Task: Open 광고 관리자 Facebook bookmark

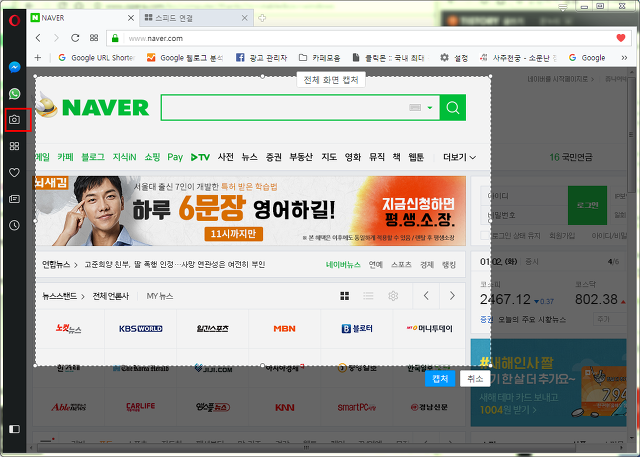Action: [x=262, y=58]
